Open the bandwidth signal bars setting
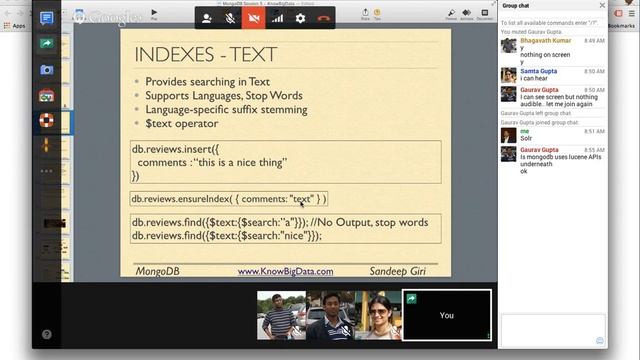640x360 pixels. tap(277, 18)
